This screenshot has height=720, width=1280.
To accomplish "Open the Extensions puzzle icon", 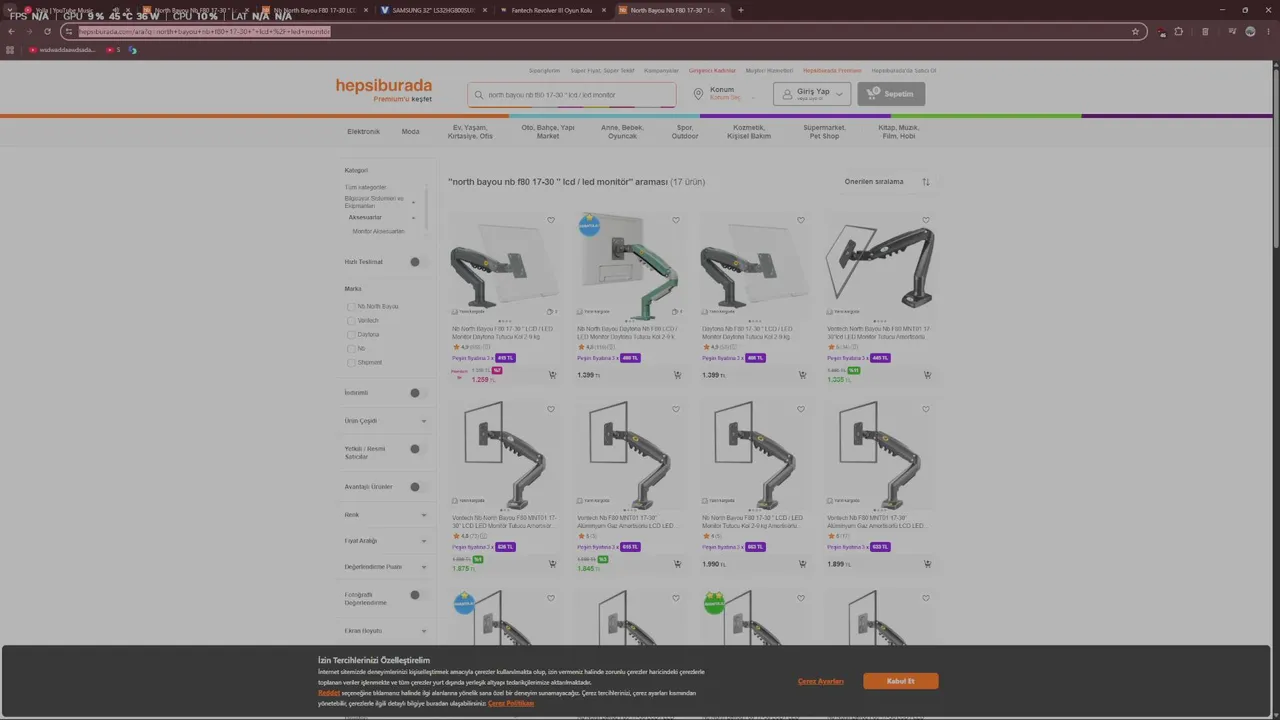I will tap(1178, 31).
